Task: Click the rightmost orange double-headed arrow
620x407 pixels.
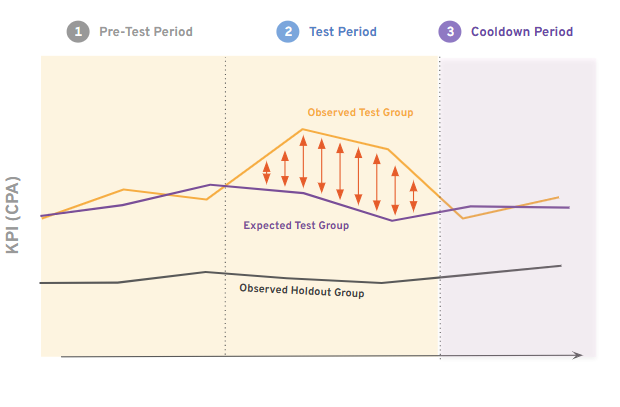Action: tap(413, 197)
